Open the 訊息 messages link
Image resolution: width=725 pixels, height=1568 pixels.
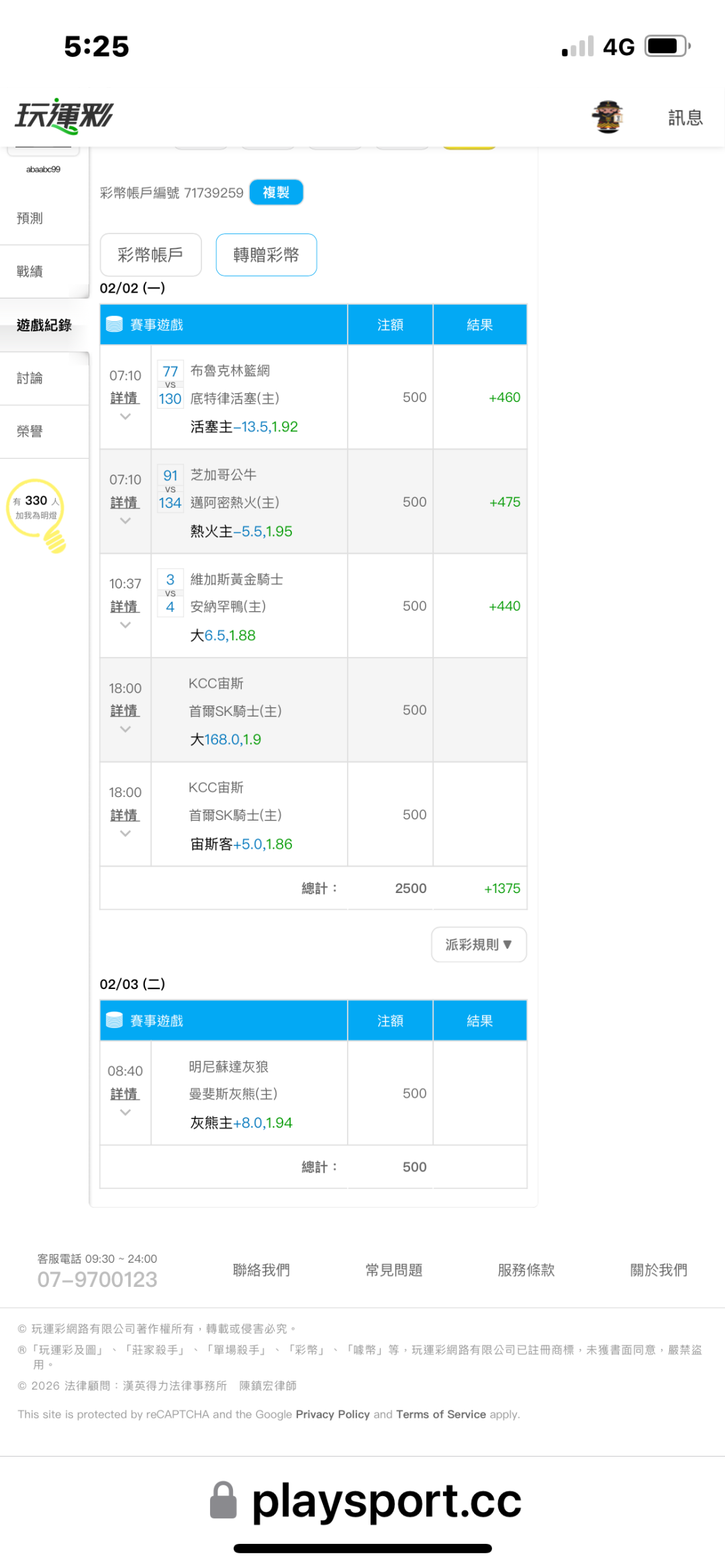pyautogui.click(x=685, y=117)
